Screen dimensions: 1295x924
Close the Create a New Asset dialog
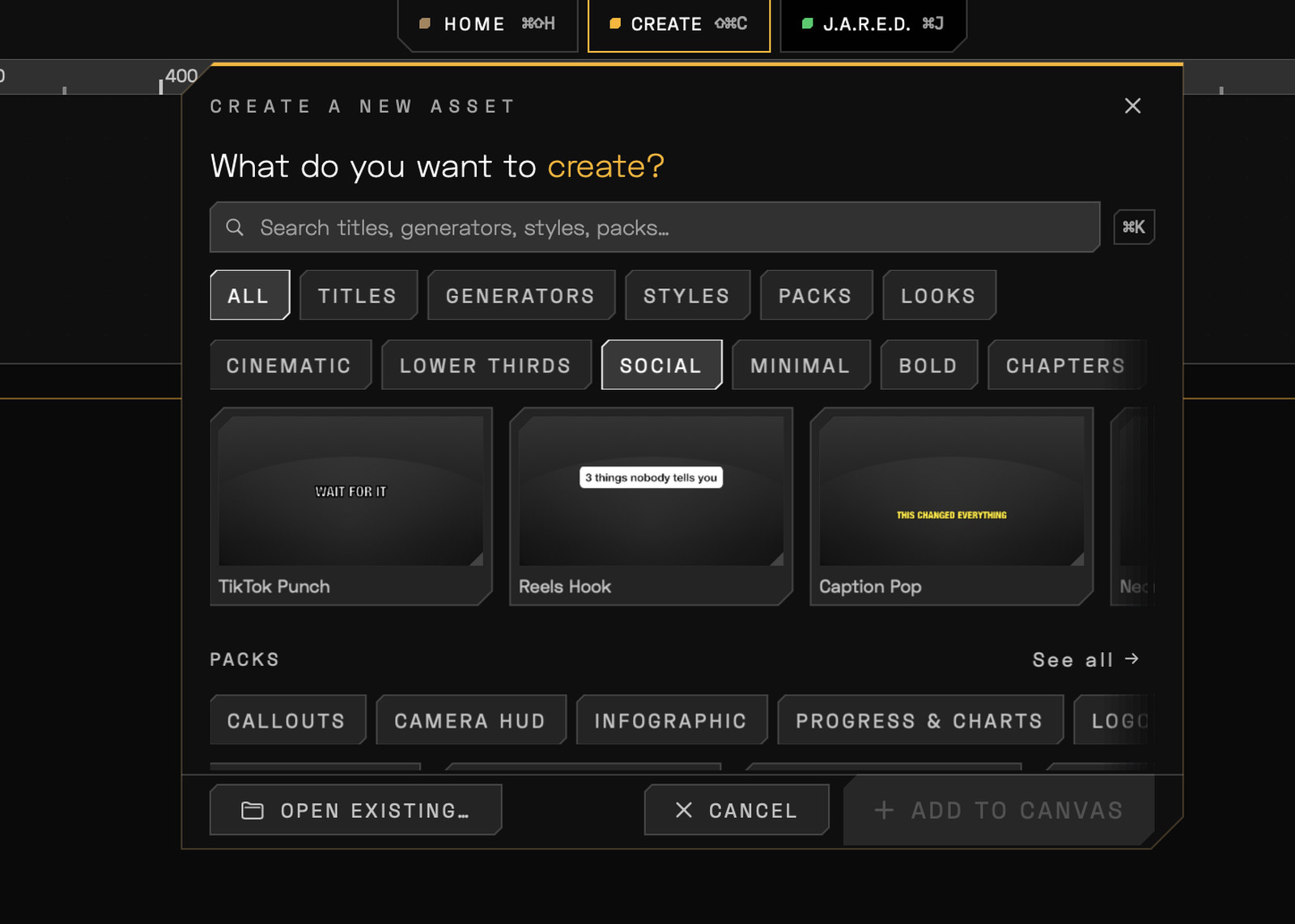[1132, 106]
